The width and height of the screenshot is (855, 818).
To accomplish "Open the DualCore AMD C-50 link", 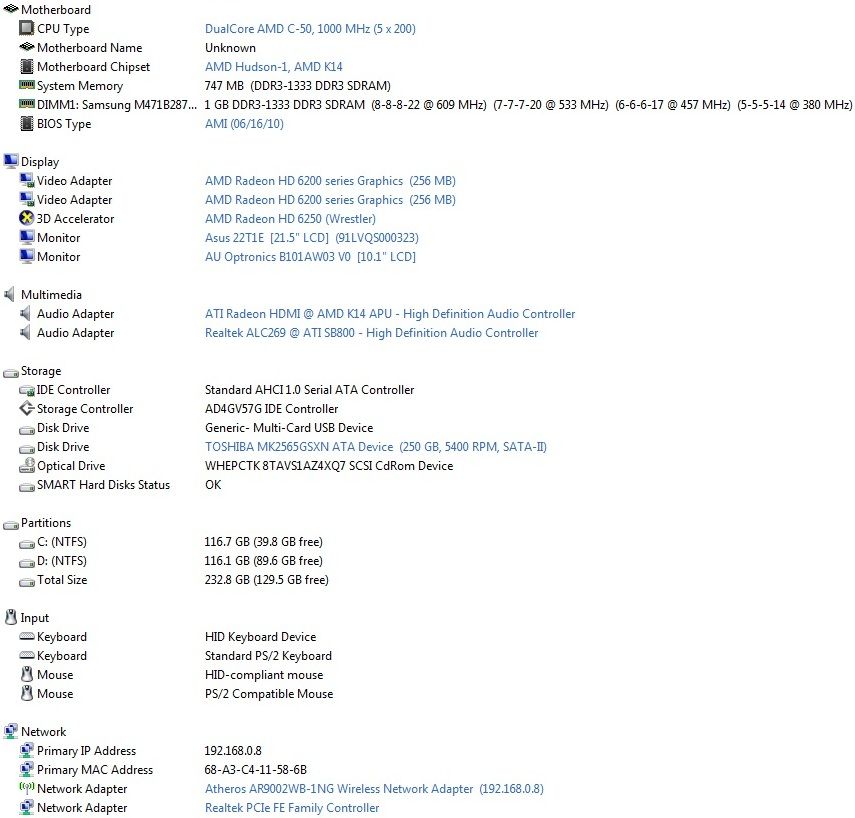I will [x=310, y=29].
